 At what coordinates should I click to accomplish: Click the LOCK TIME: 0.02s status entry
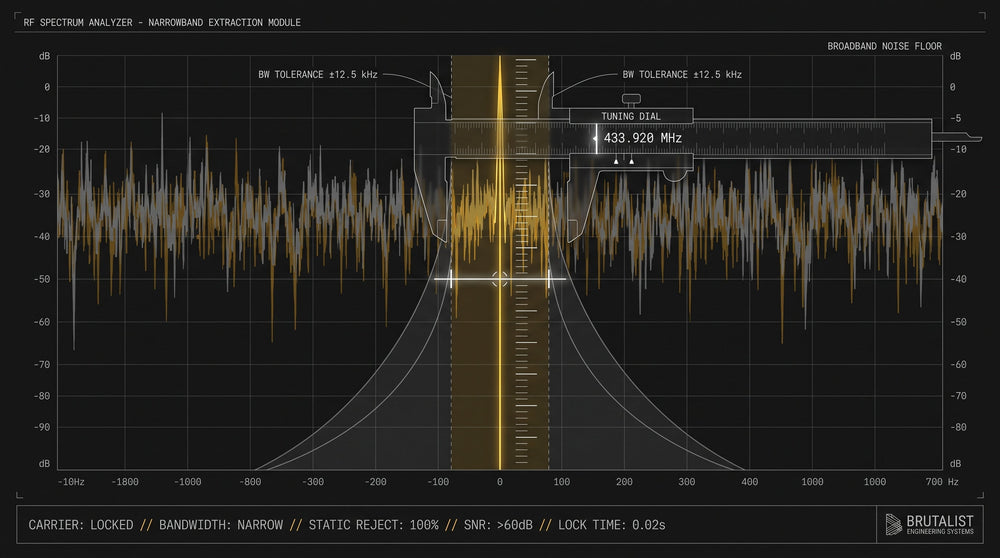(612, 525)
